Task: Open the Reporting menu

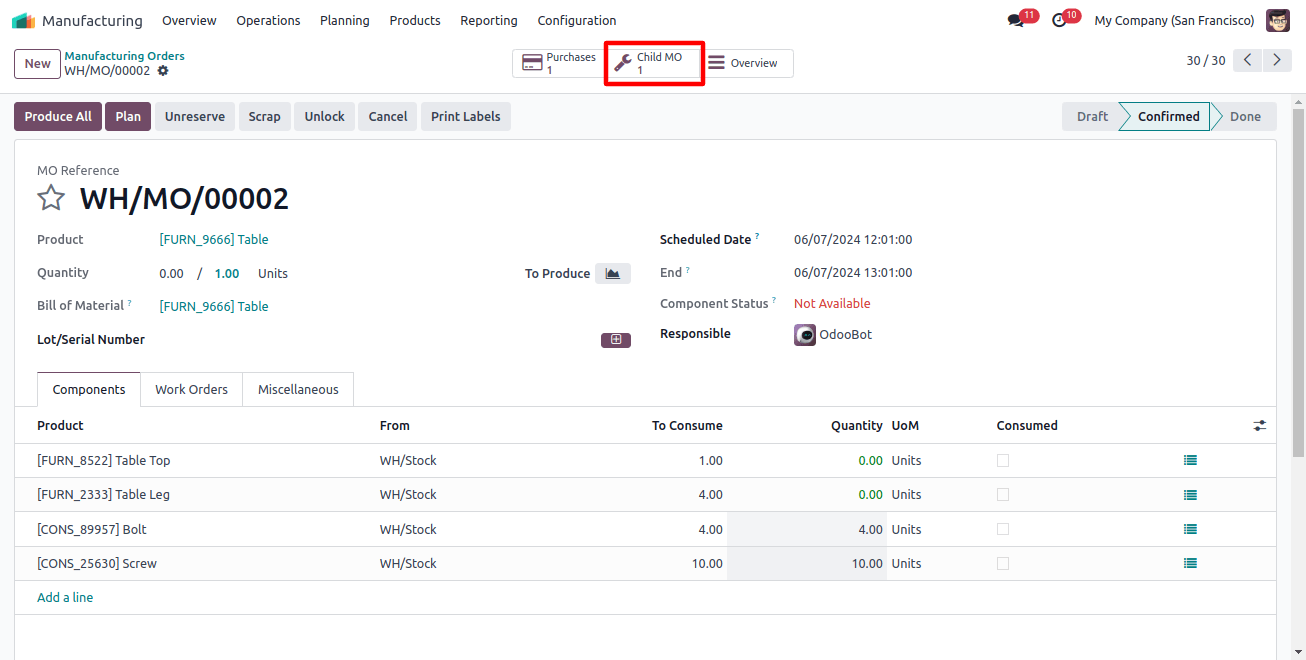Action: click(x=489, y=20)
